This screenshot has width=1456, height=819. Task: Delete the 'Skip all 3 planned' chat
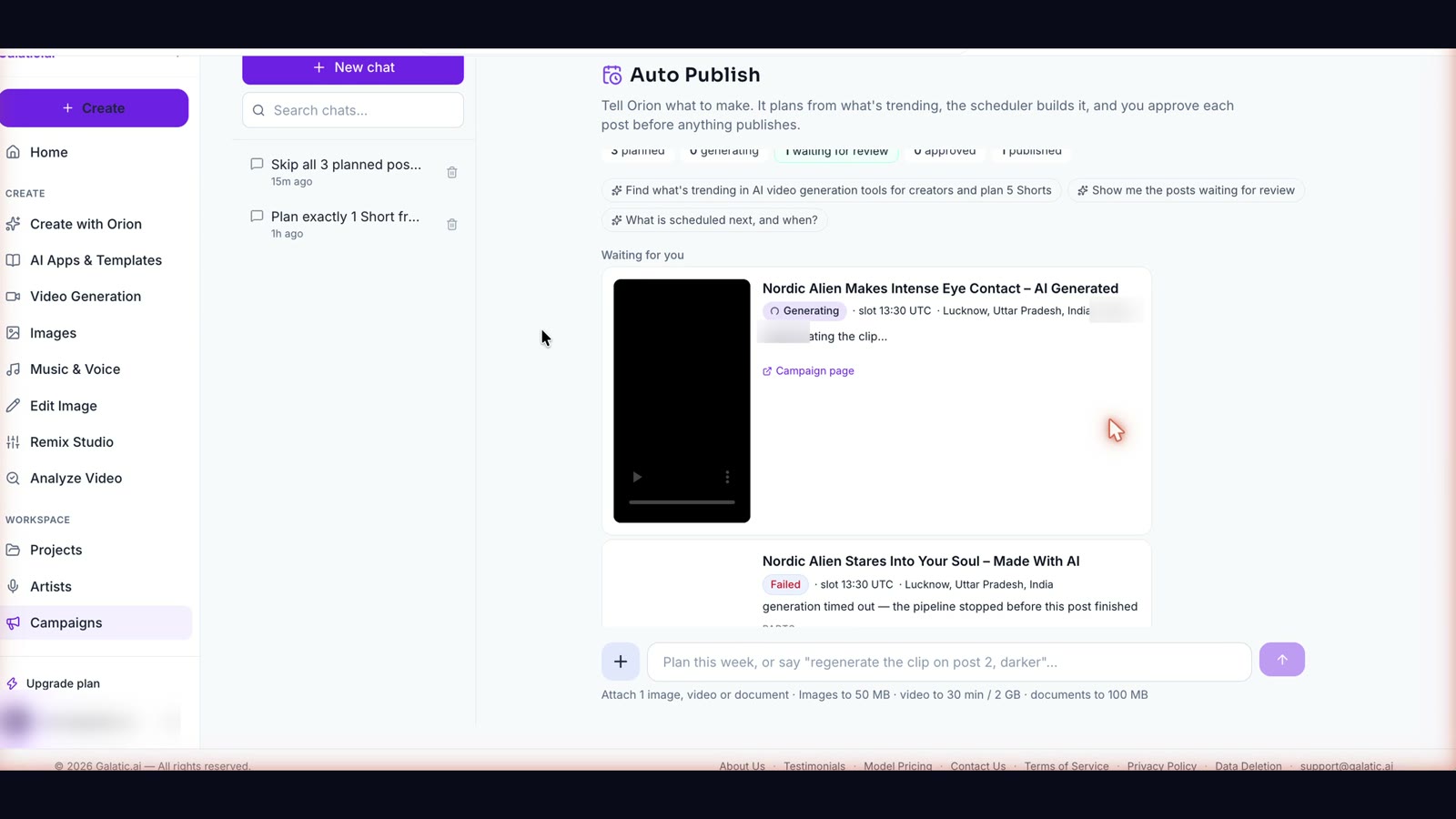coord(452,172)
